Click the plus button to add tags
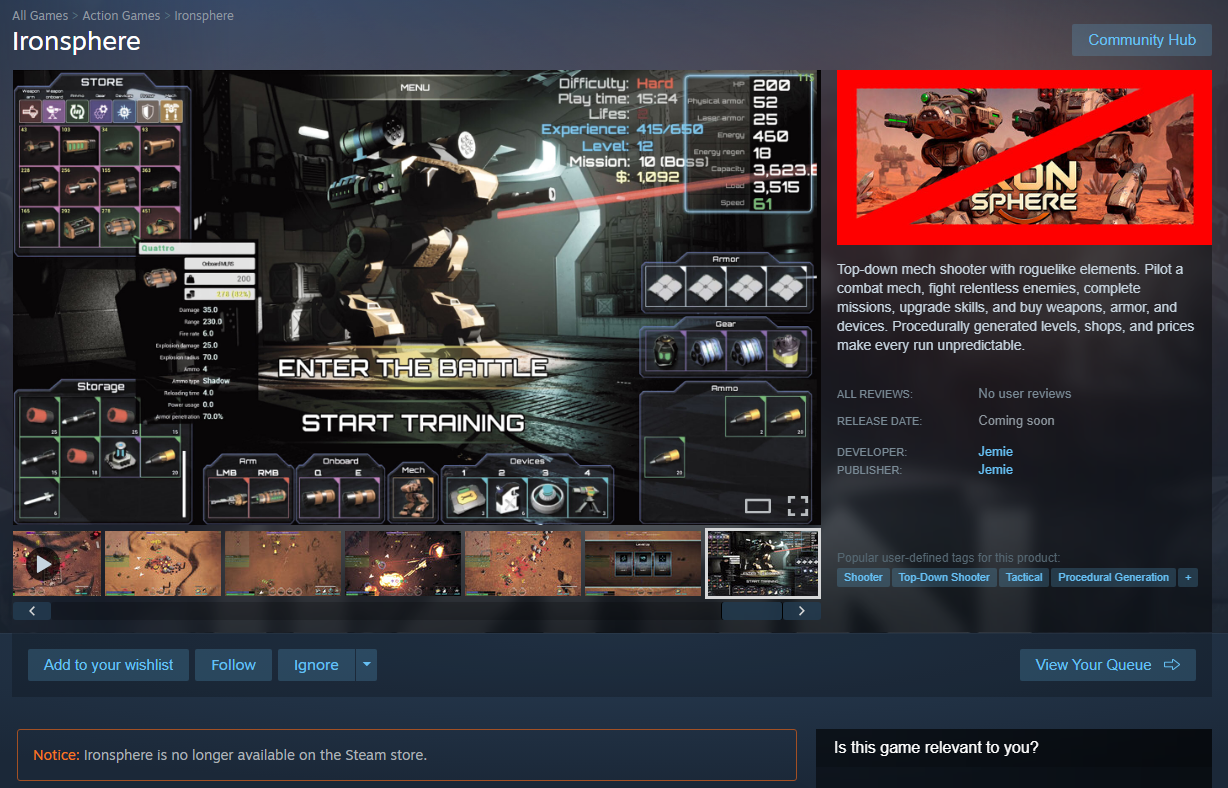Viewport: 1228px width, 788px height. point(1188,577)
